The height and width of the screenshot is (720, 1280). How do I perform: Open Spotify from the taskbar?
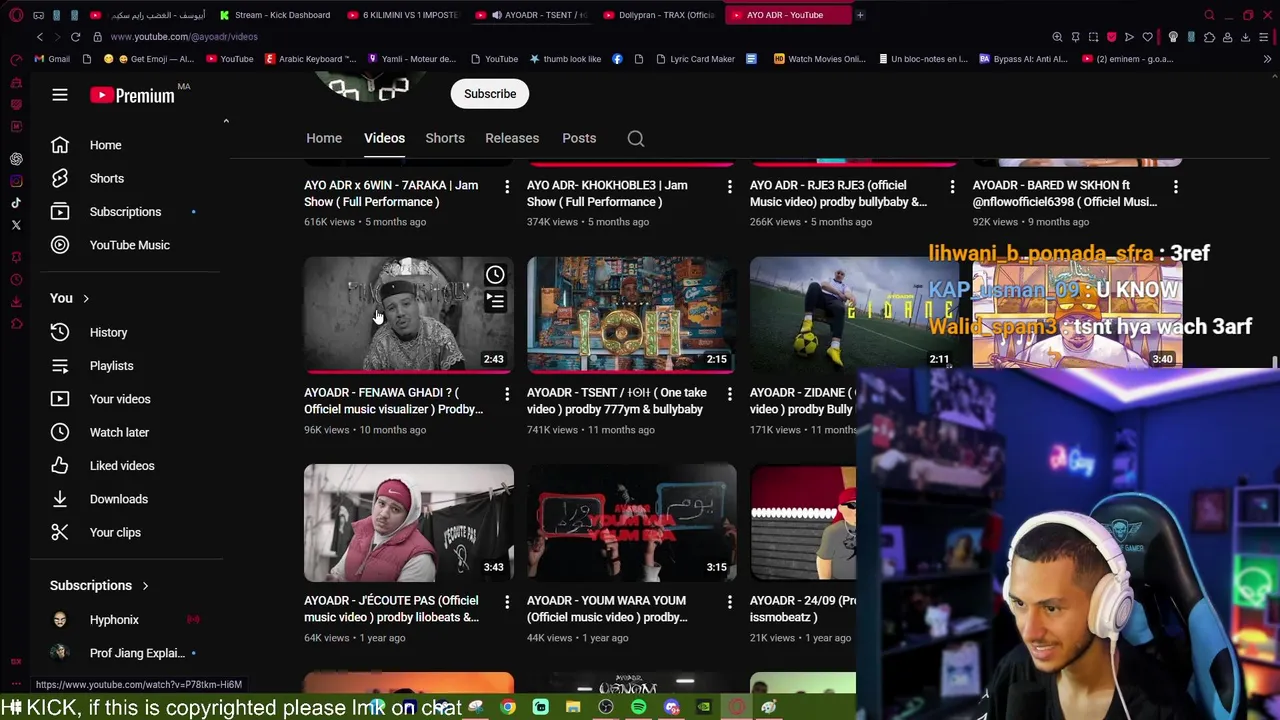(x=638, y=708)
